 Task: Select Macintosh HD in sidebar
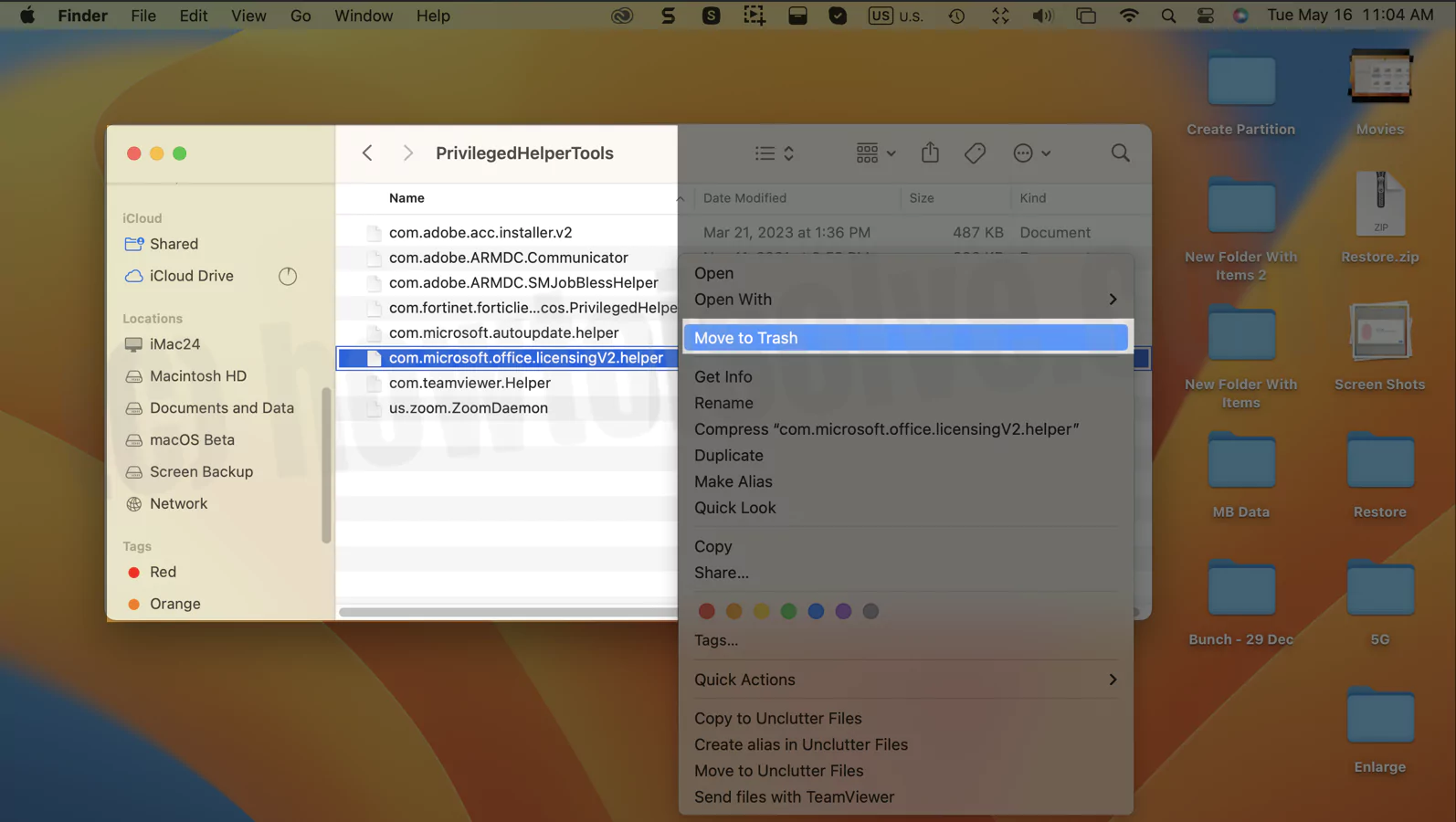198,376
